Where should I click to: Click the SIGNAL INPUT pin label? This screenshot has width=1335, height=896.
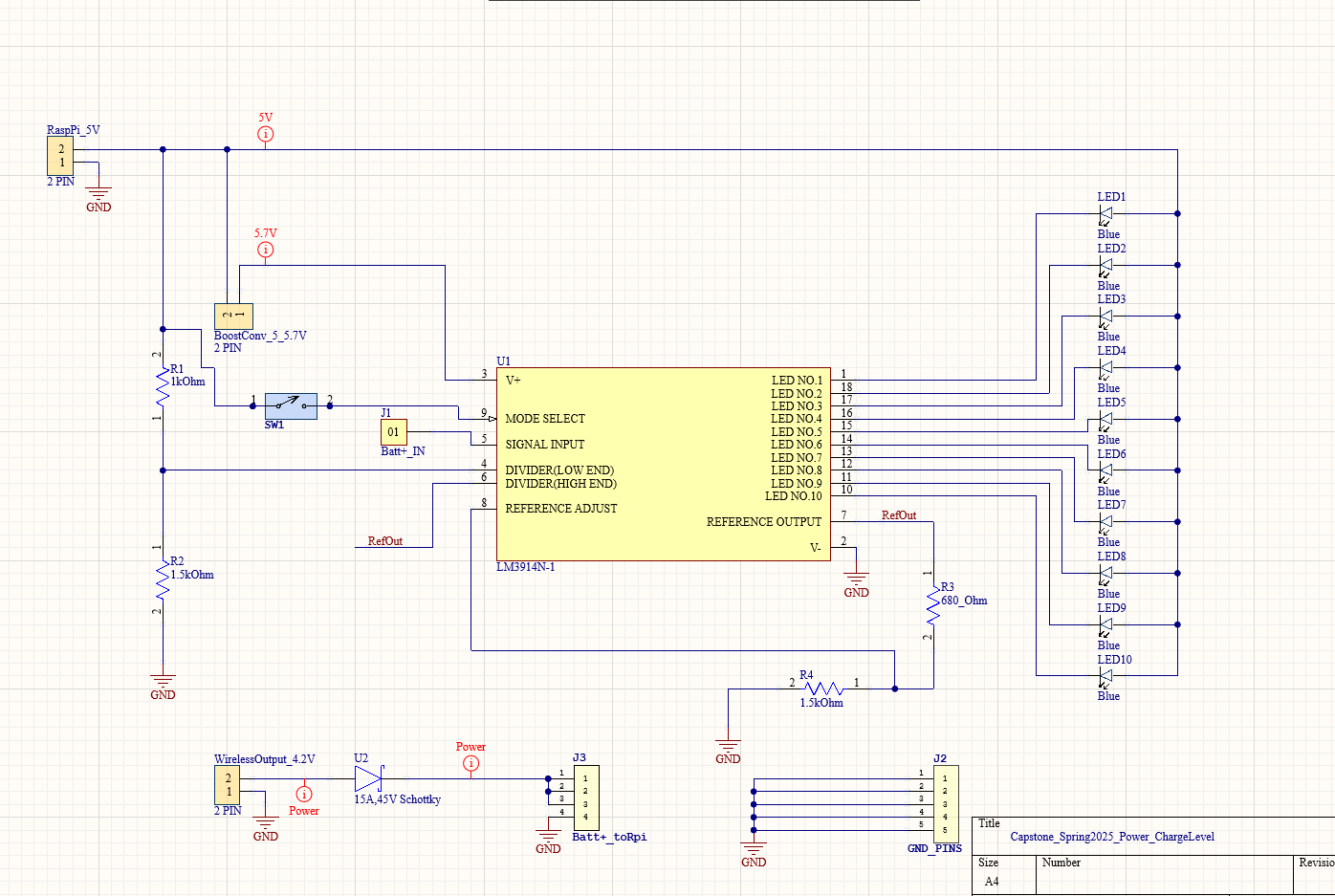point(545,445)
